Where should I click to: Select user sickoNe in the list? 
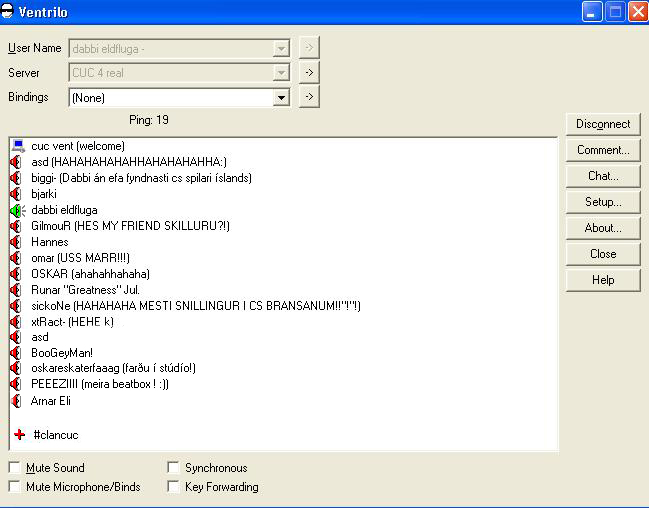tap(196, 306)
